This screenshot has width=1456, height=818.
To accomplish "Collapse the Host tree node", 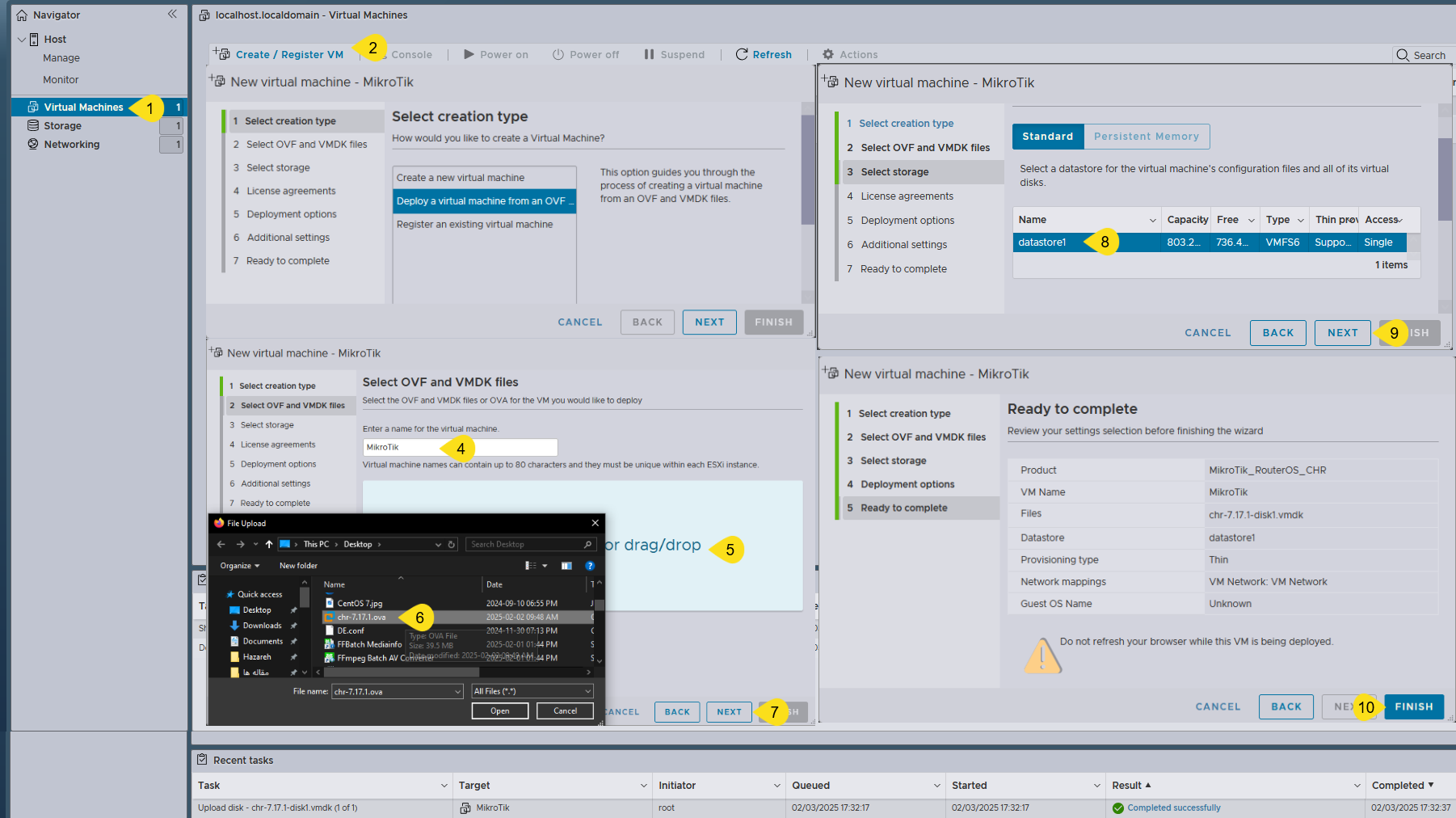I will (21, 39).
